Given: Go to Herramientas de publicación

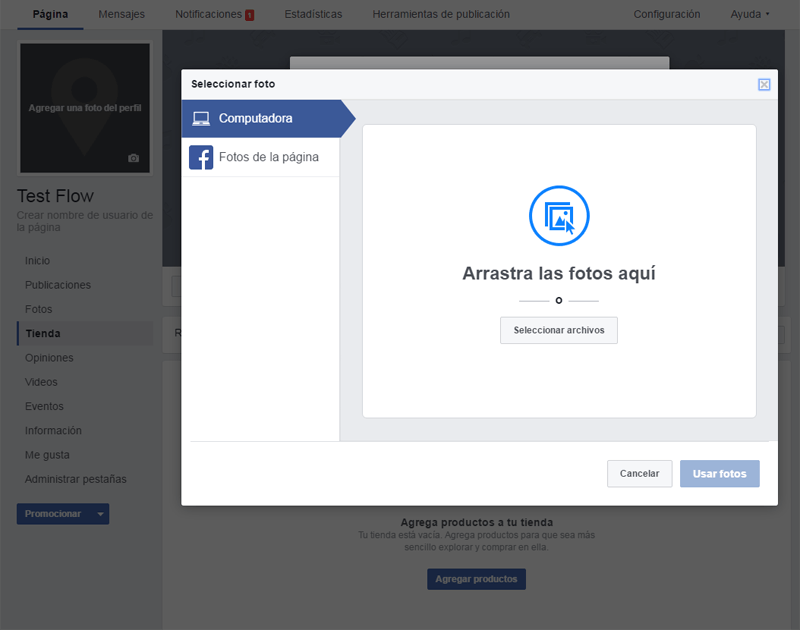Looking at the screenshot, I should (x=441, y=14).
